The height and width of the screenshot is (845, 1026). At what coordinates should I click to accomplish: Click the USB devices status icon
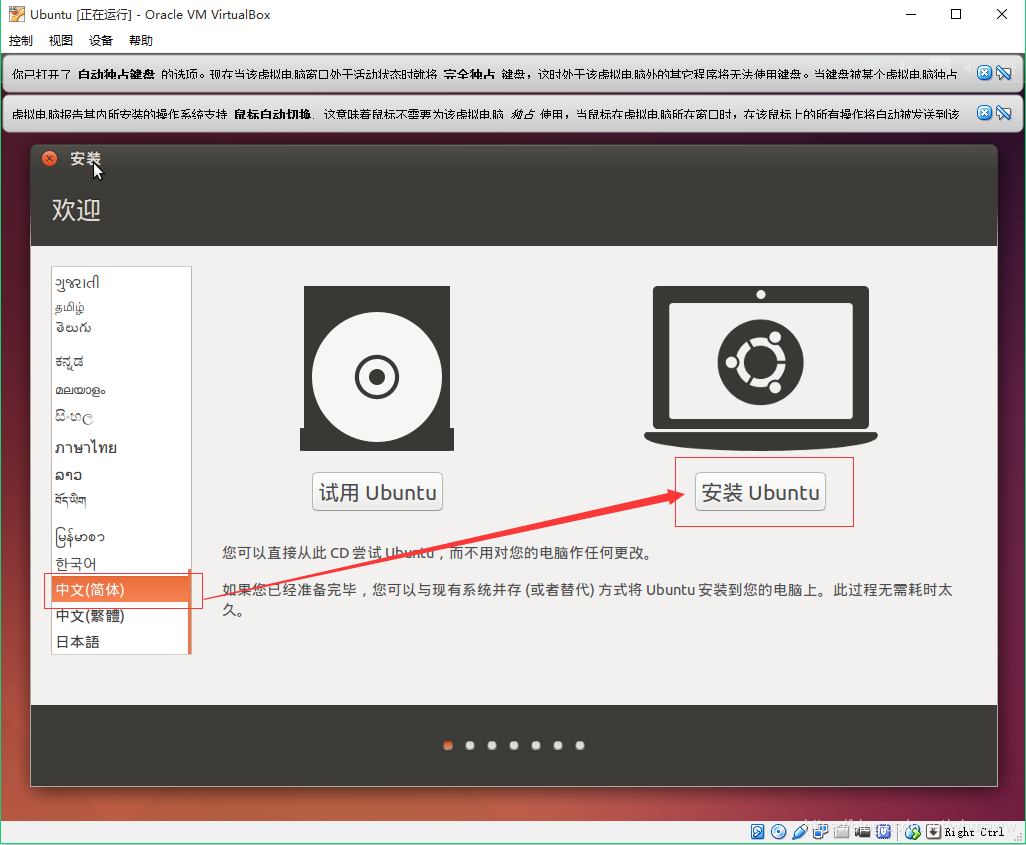coord(800,831)
